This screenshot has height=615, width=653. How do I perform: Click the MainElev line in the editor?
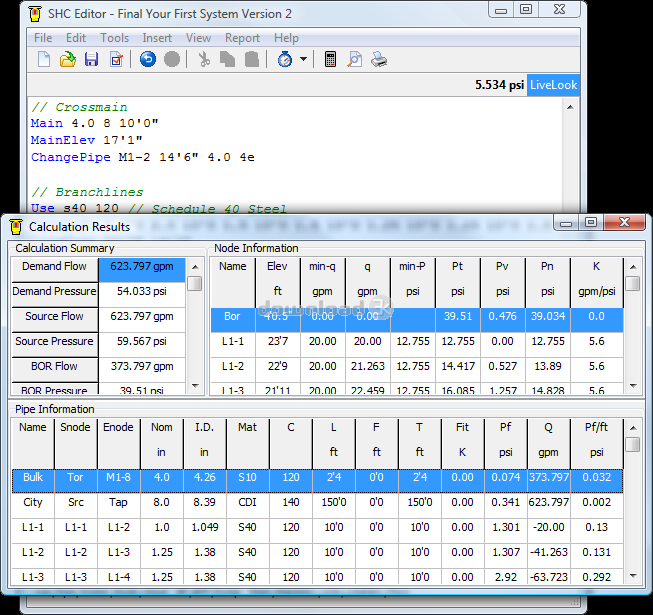[86, 140]
